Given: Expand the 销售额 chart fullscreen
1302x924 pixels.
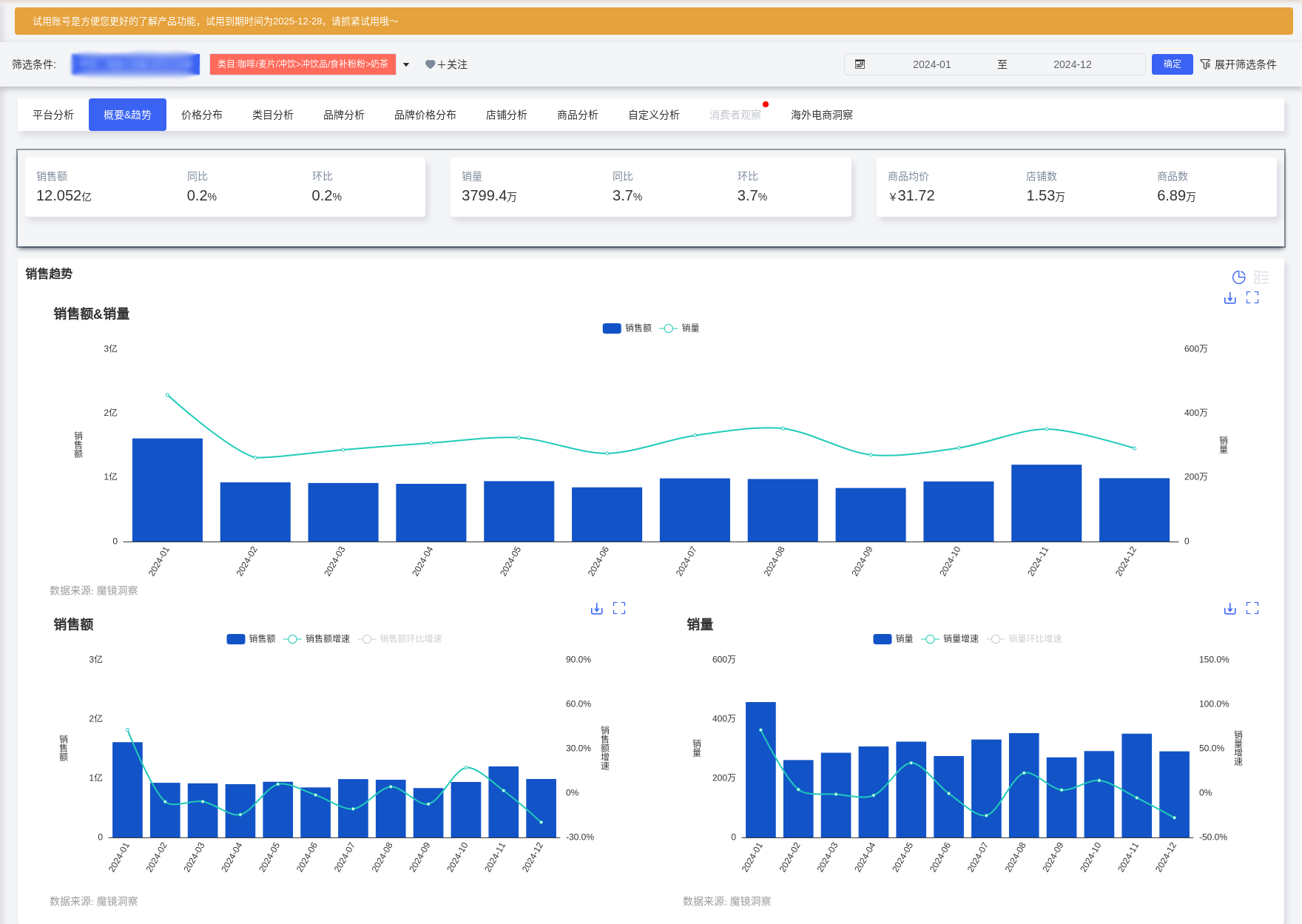Looking at the screenshot, I should tap(619, 608).
